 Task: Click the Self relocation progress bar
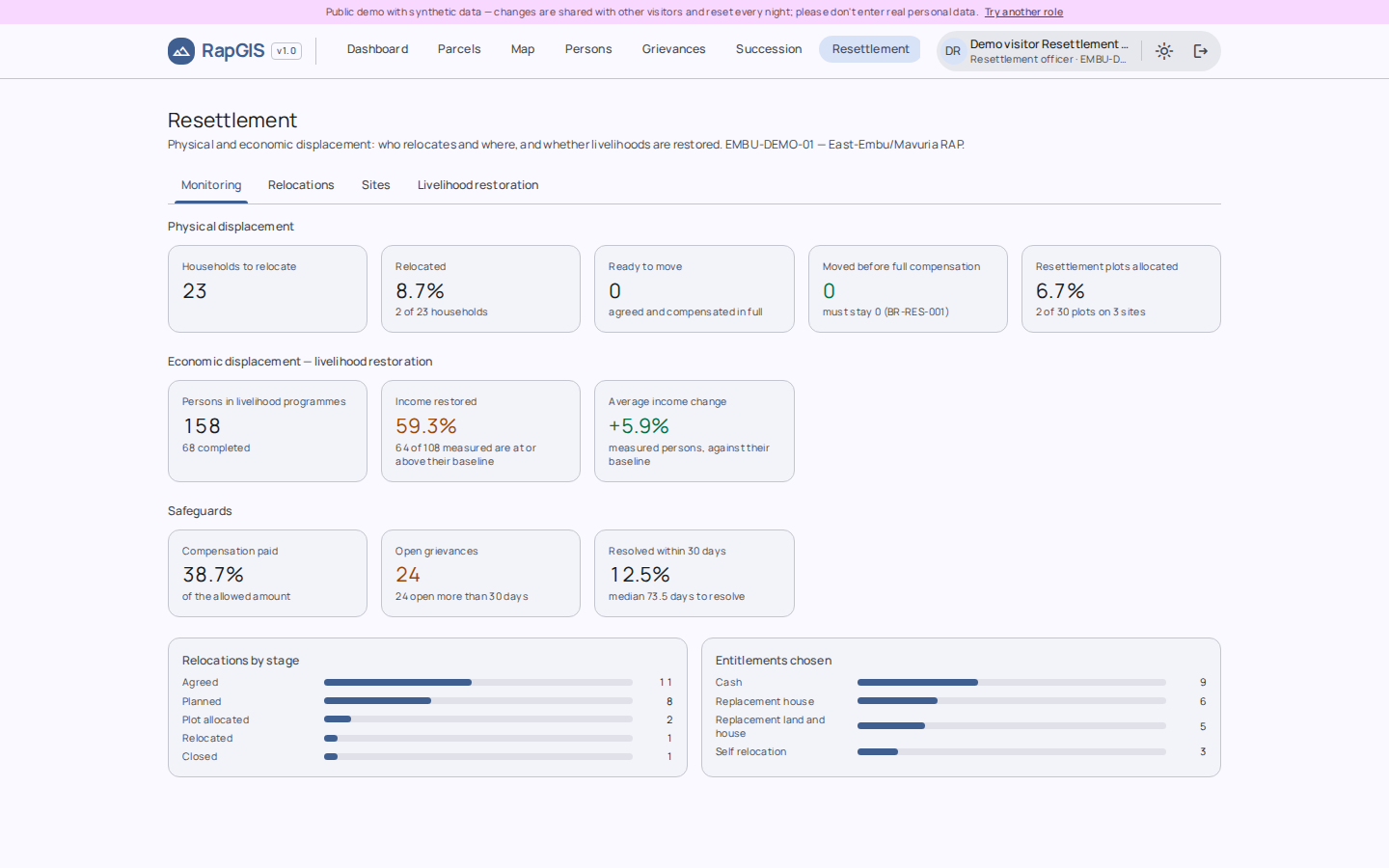1012,752
